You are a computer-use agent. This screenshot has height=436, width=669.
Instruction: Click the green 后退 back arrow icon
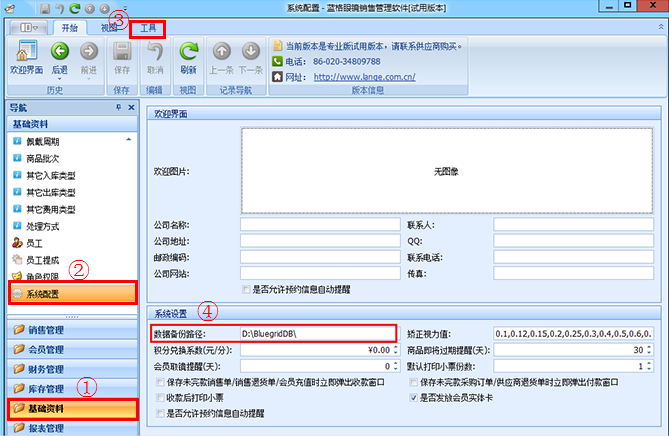59,52
